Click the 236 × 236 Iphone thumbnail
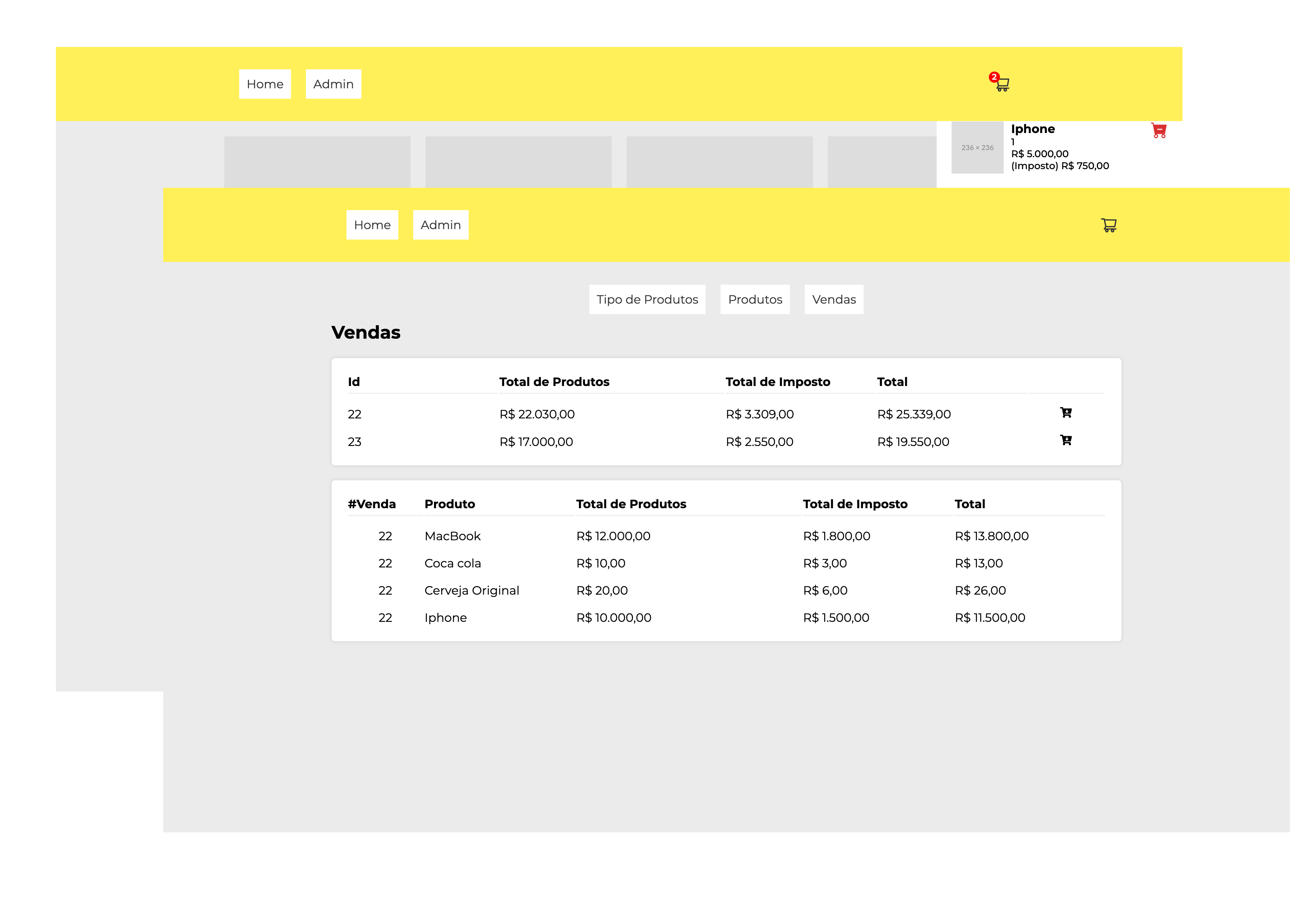The image size is (1307, 924). 977,148
